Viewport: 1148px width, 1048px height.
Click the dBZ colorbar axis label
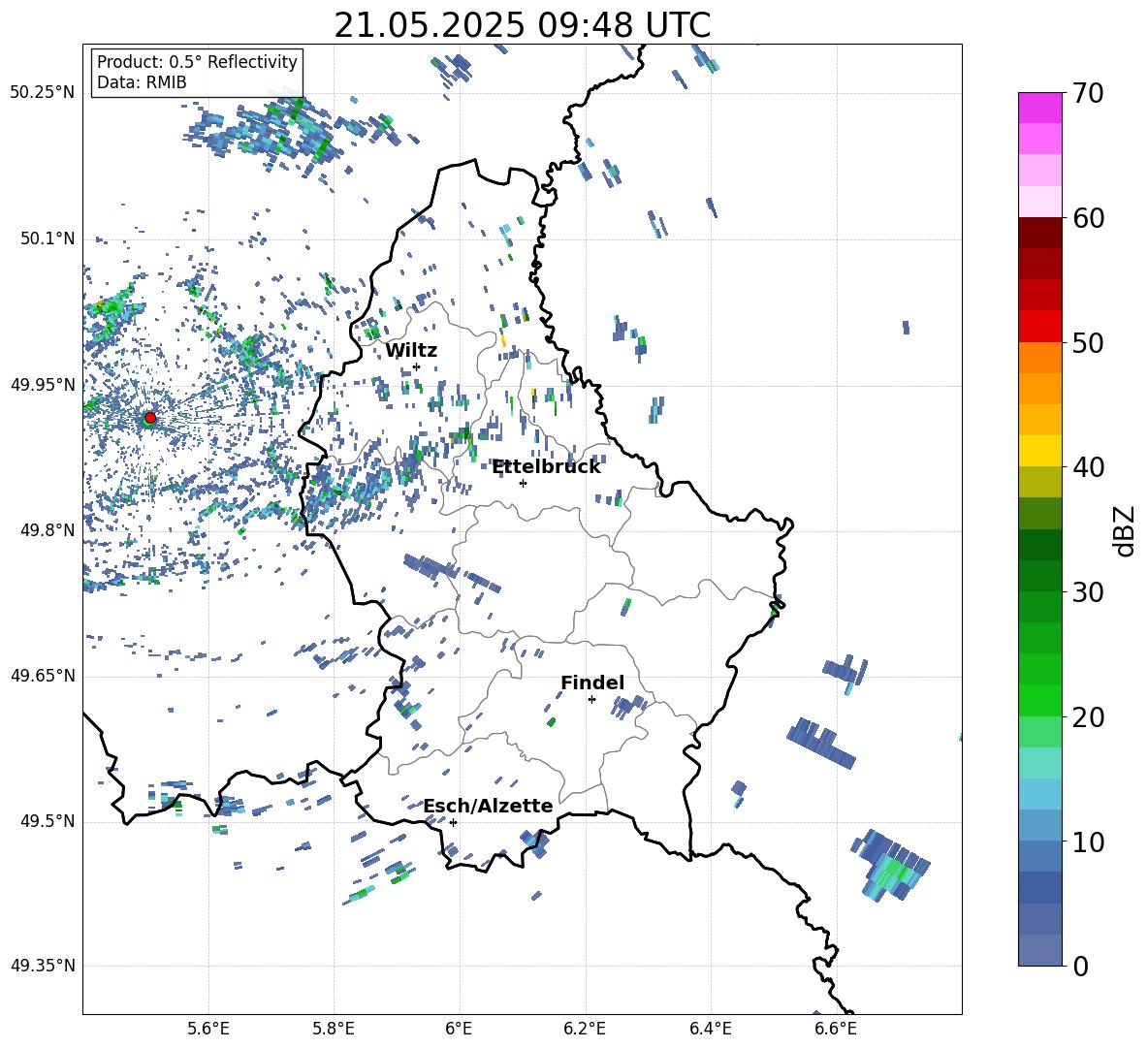1126,530
